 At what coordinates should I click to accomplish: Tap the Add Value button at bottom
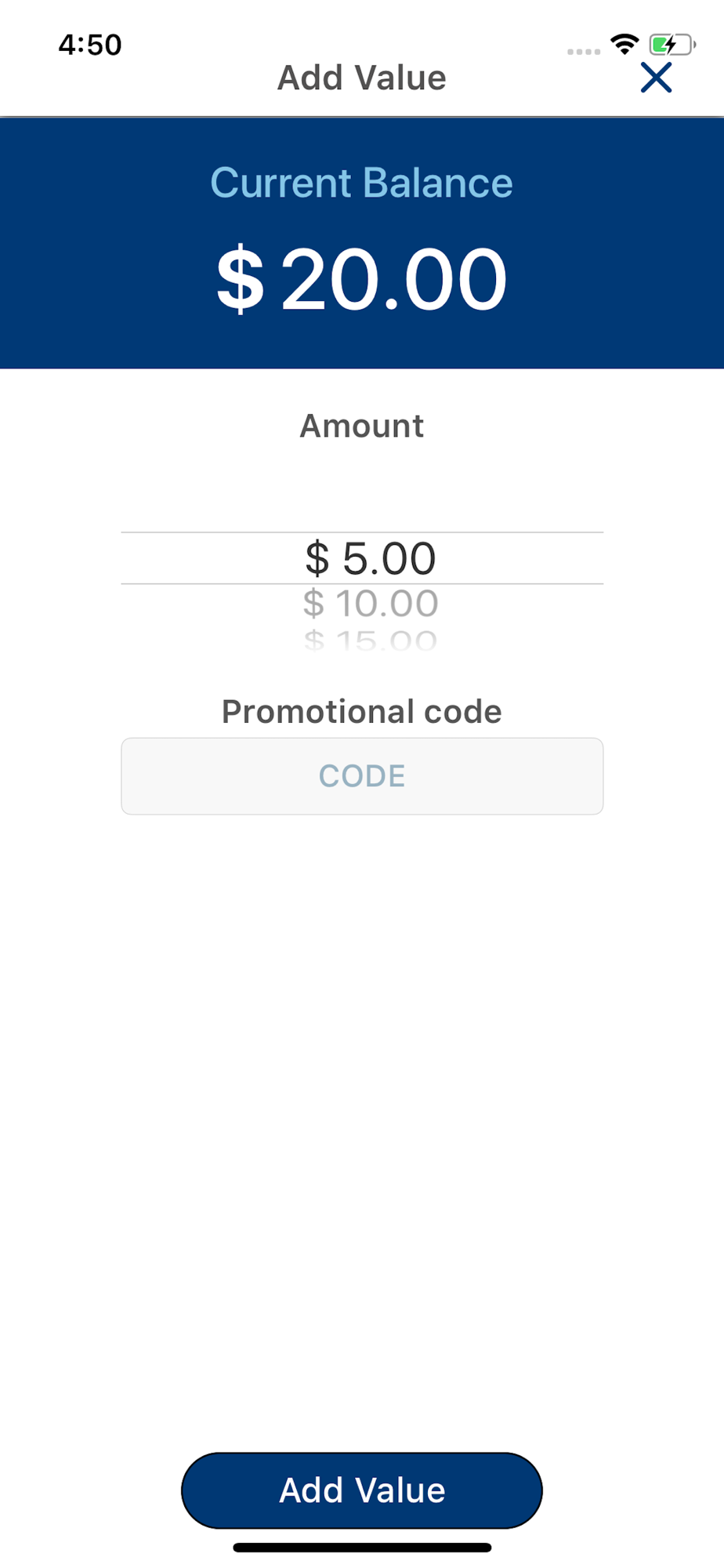click(x=362, y=1490)
